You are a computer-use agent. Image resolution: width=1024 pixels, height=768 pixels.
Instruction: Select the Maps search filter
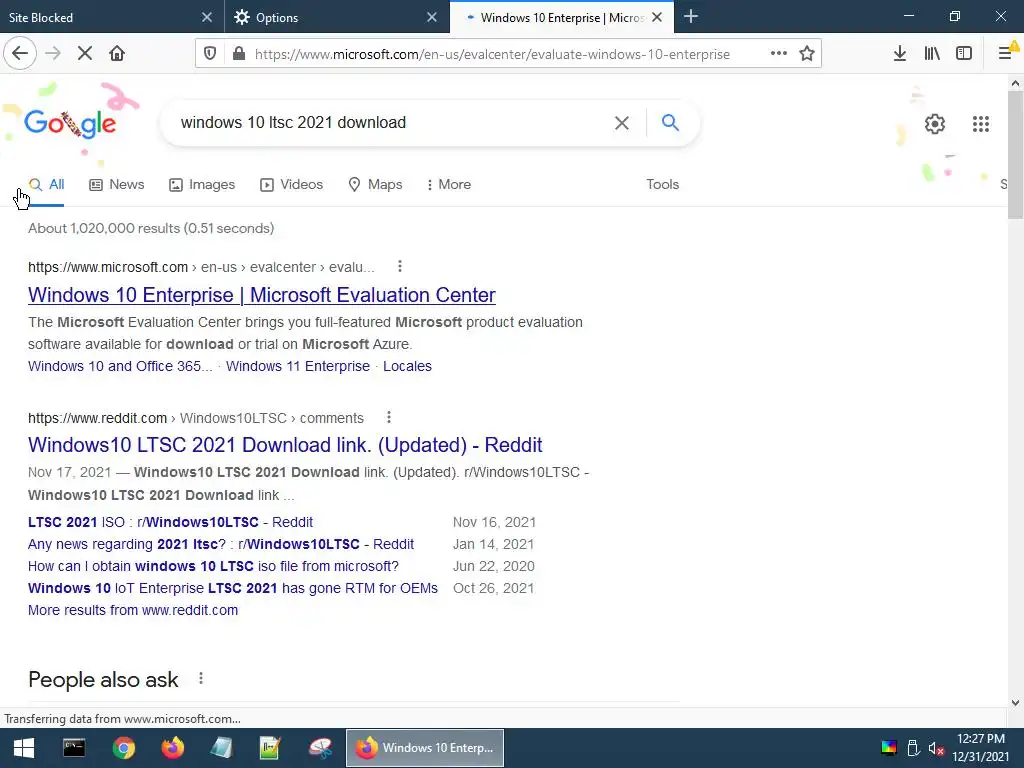[376, 185]
